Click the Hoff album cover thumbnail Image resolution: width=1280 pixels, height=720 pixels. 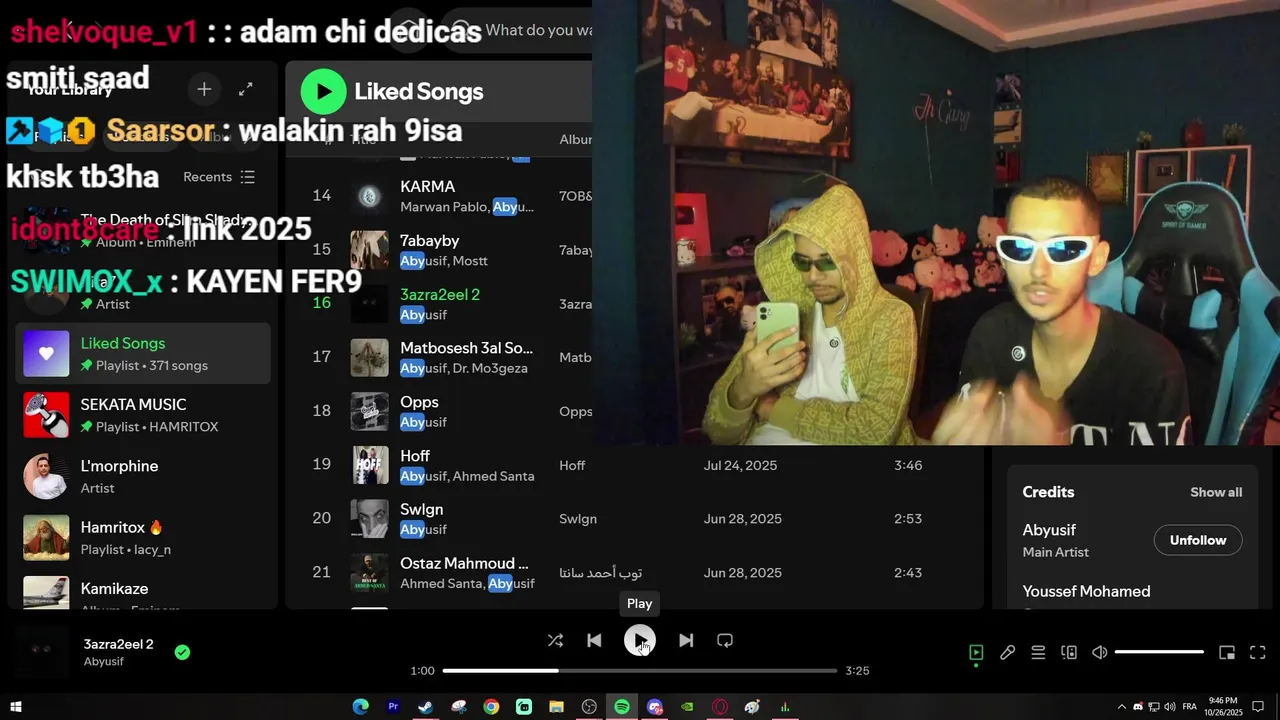(369, 465)
